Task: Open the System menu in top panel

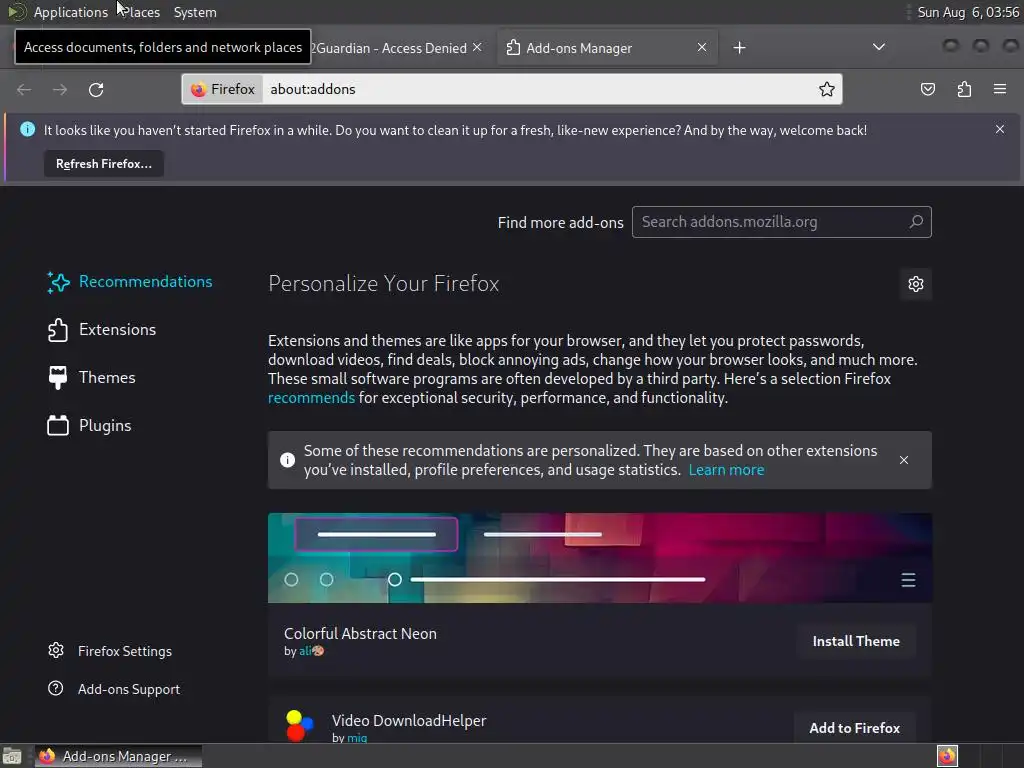Action: [195, 12]
